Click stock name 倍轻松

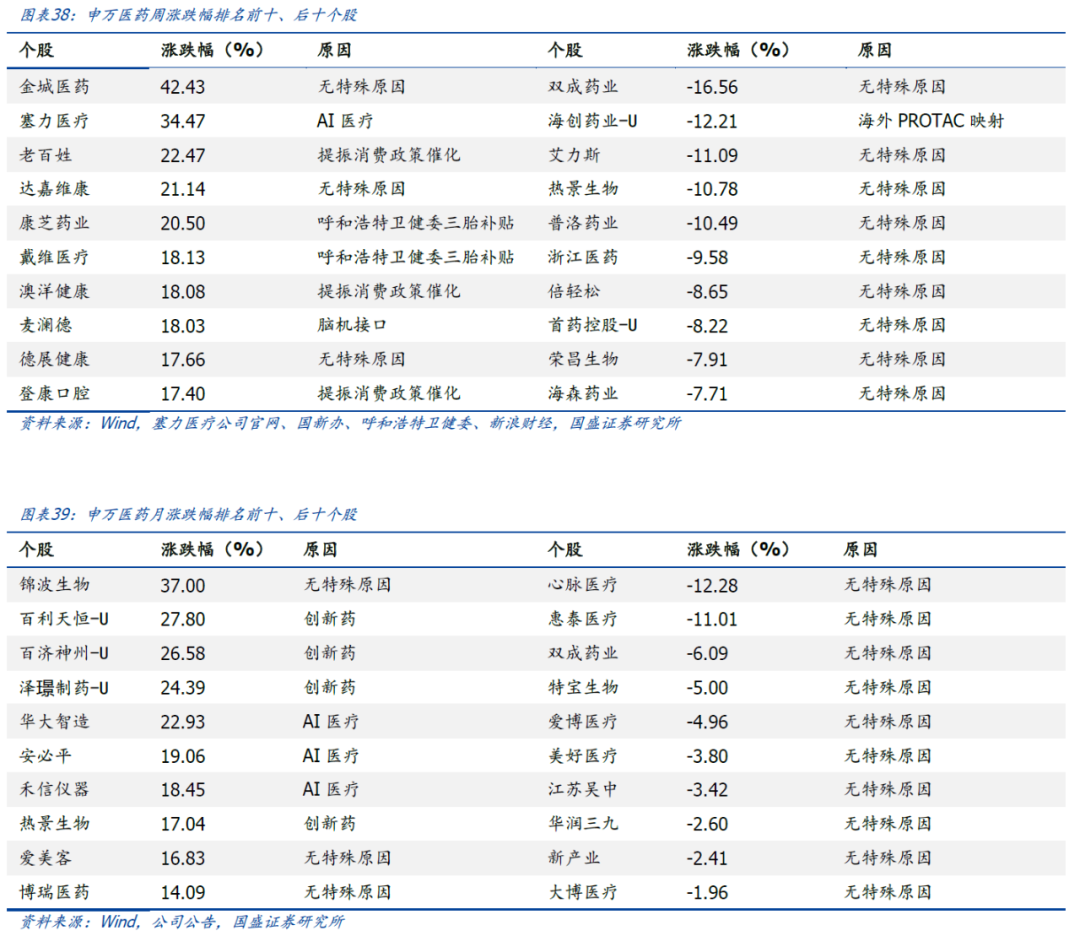click(x=574, y=291)
